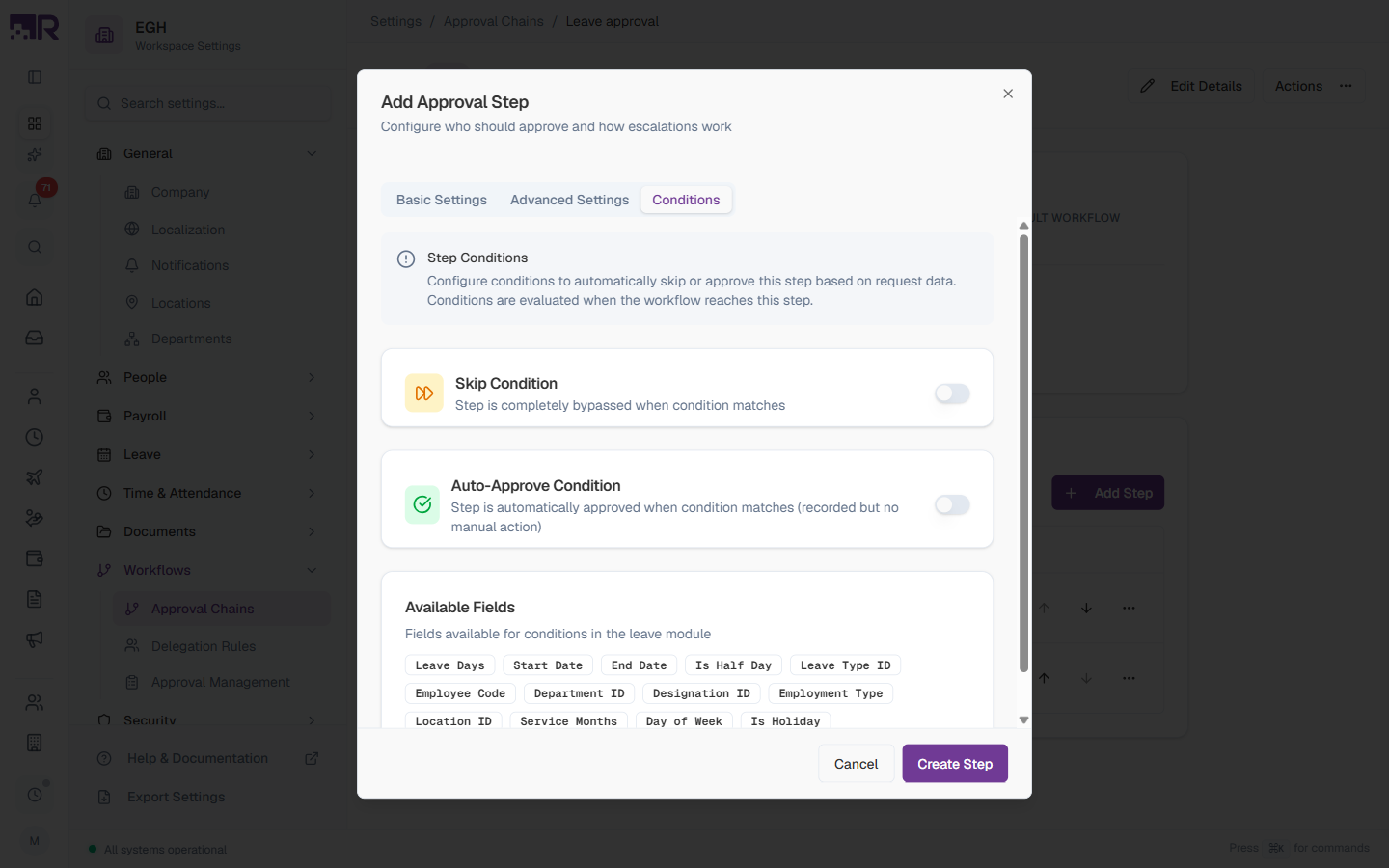Open the Actions menu
This screenshot has width=1389, height=868.
click(x=1313, y=86)
